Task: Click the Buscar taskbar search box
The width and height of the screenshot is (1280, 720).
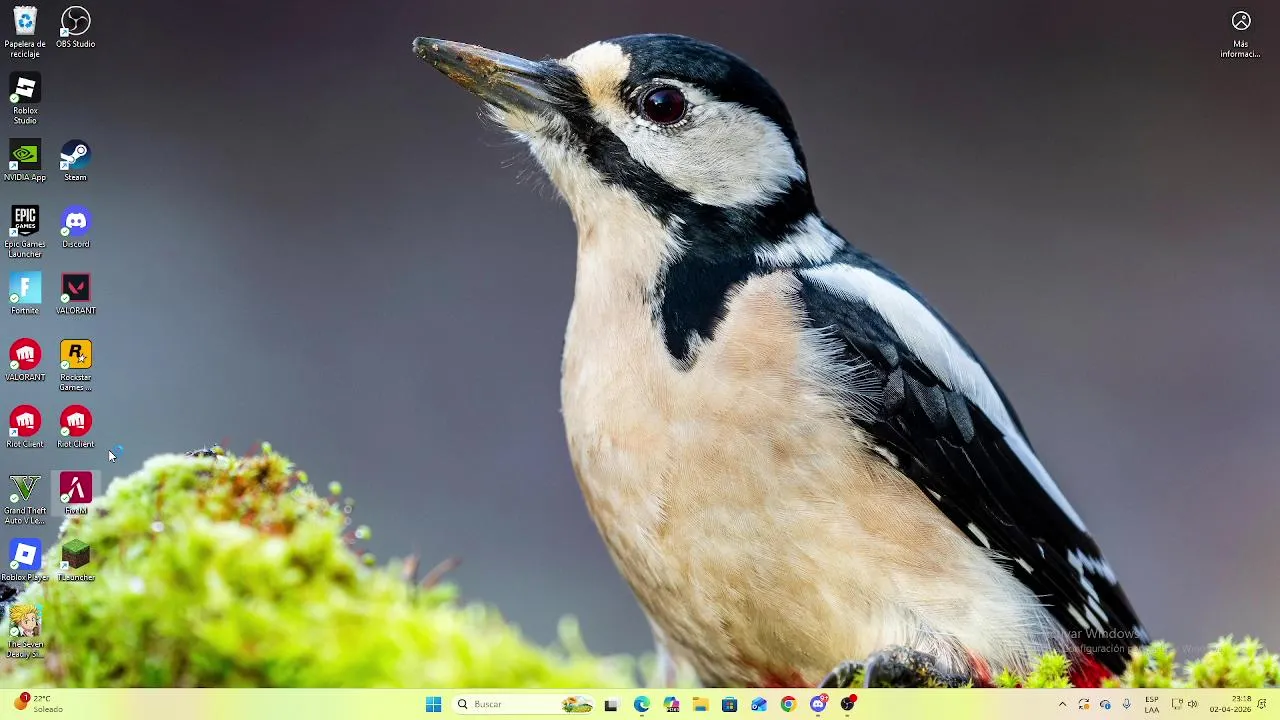Action: [524, 704]
